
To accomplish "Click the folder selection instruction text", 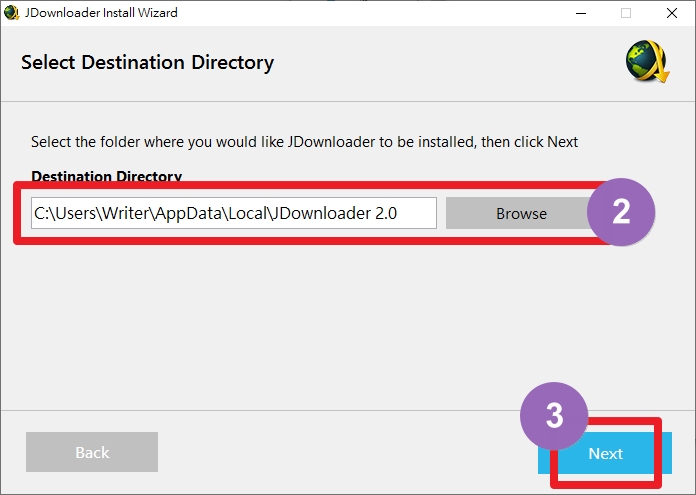I will pyautogui.click(x=304, y=142).
